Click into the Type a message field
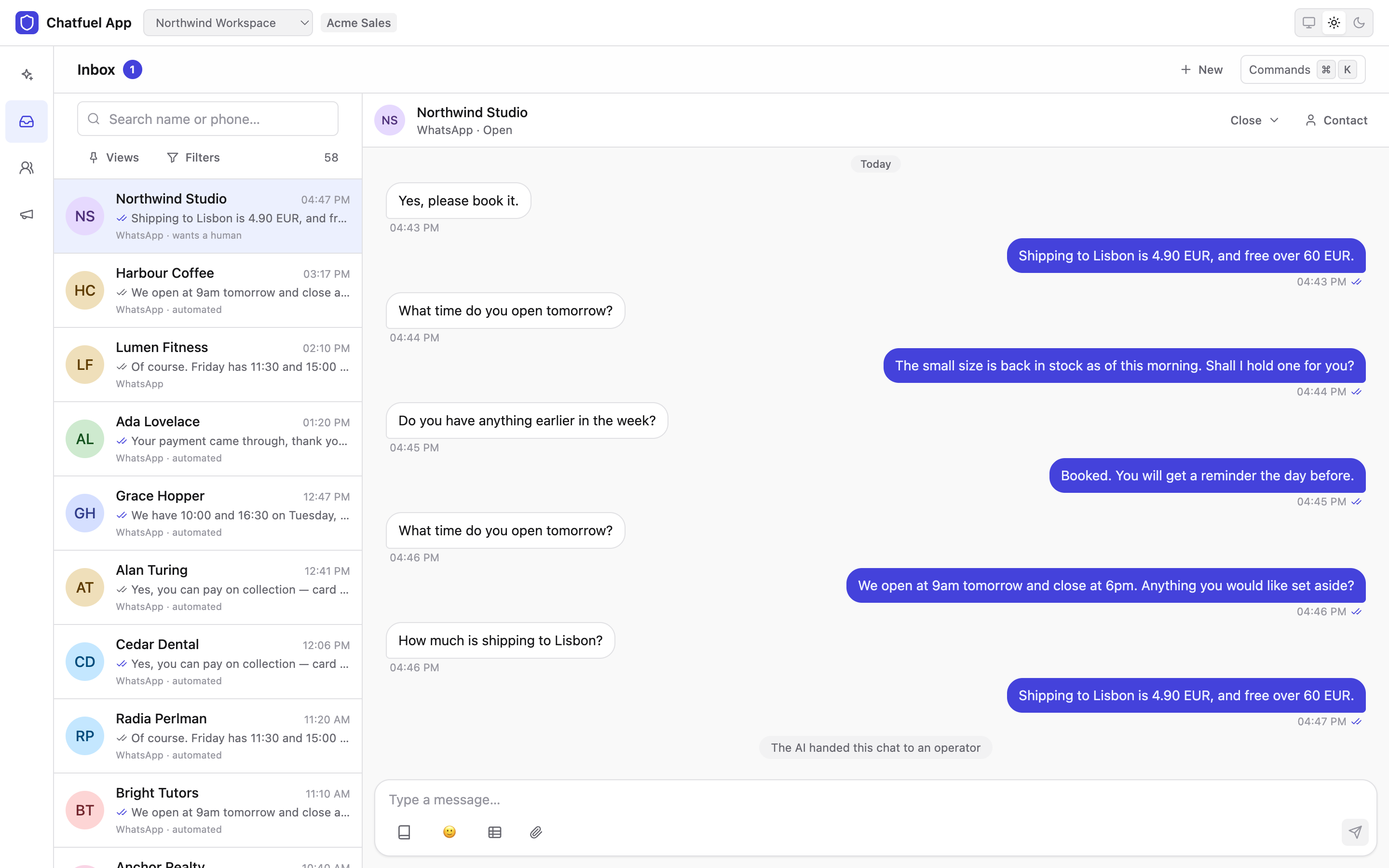Screen dimensions: 1389x868 875,800
